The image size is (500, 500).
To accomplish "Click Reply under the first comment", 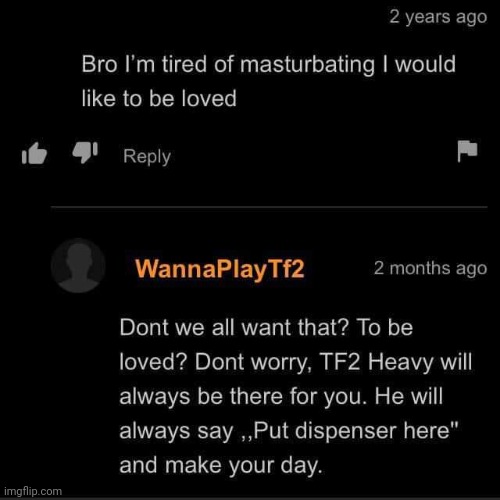I will pos(147,156).
